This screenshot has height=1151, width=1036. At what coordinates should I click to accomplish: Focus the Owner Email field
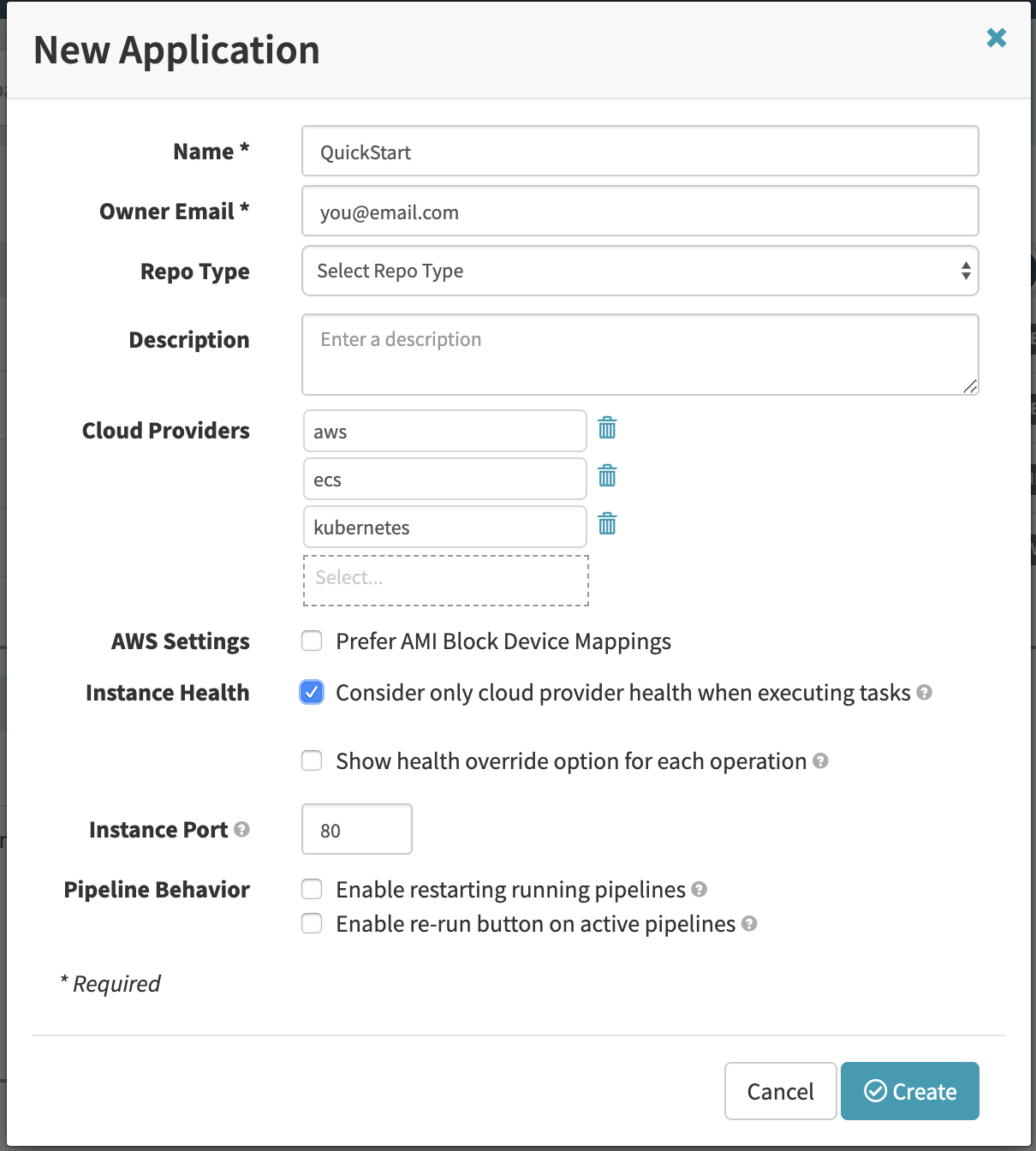(x=640, y=212)
